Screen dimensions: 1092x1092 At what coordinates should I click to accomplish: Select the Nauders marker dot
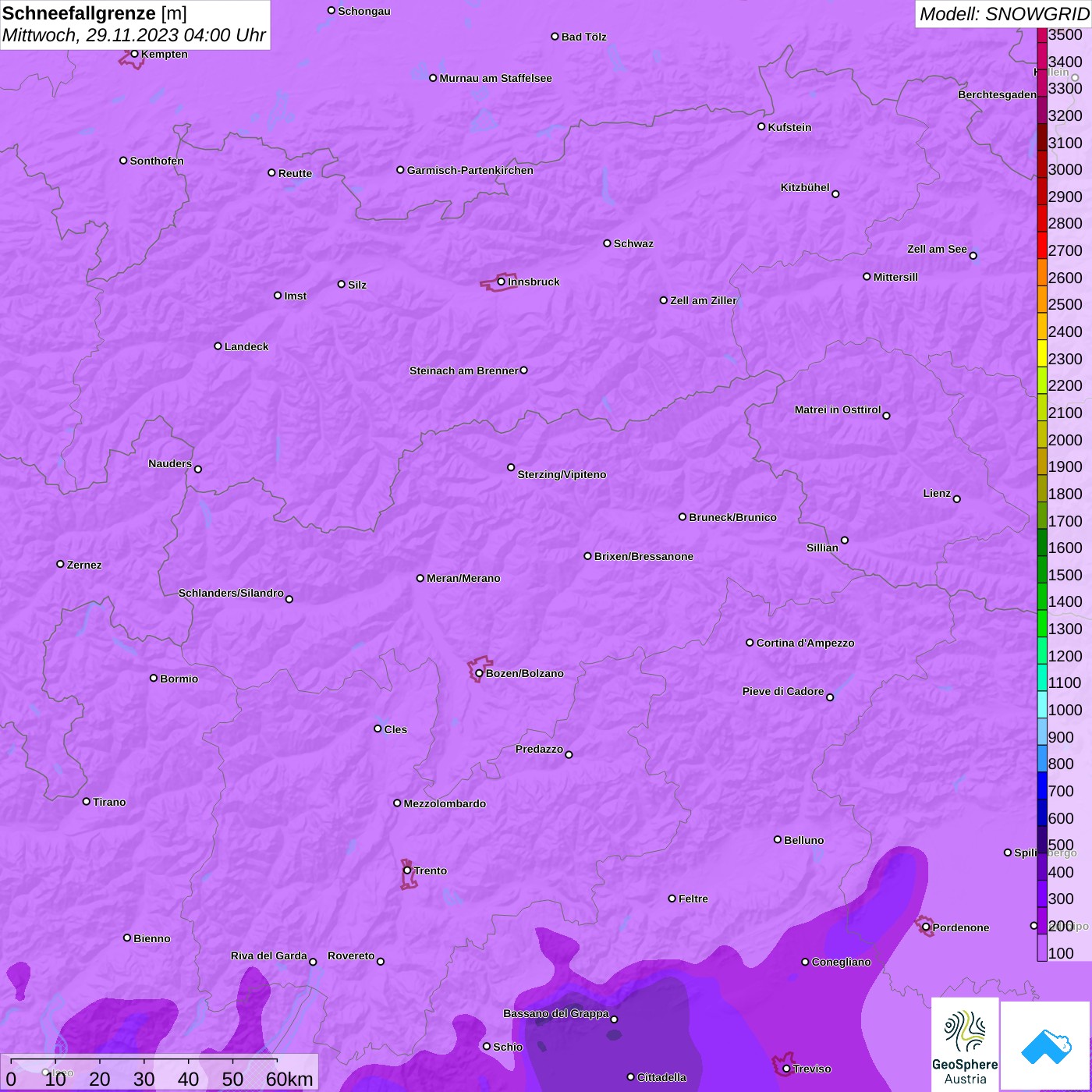198,469
